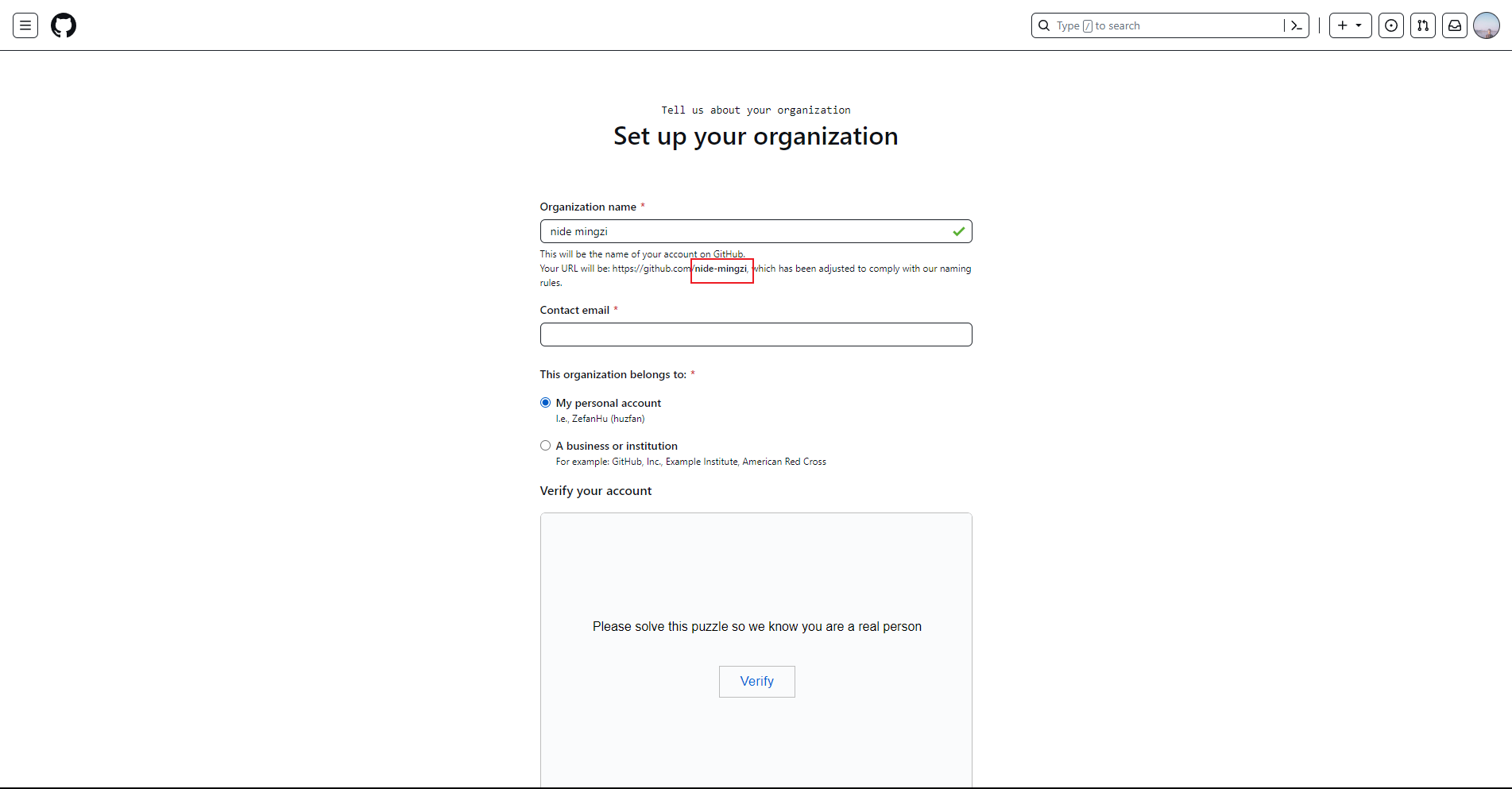The width and height of the screenshot is (1512, 789).
Task: Open the user avatar menu
Action: click(1487, 25)
